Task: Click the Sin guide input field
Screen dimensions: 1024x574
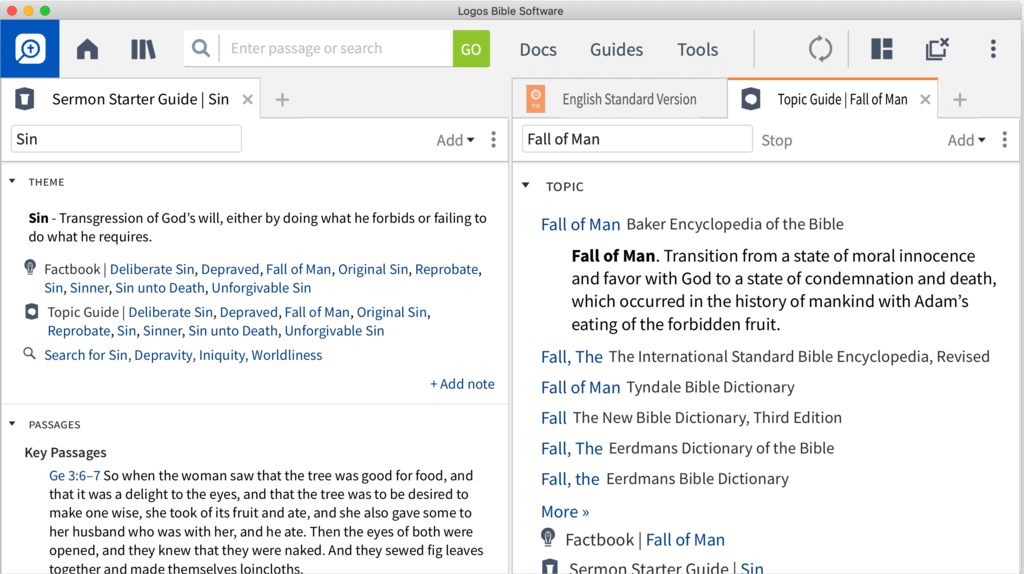Action: click(x=126, y=139)
